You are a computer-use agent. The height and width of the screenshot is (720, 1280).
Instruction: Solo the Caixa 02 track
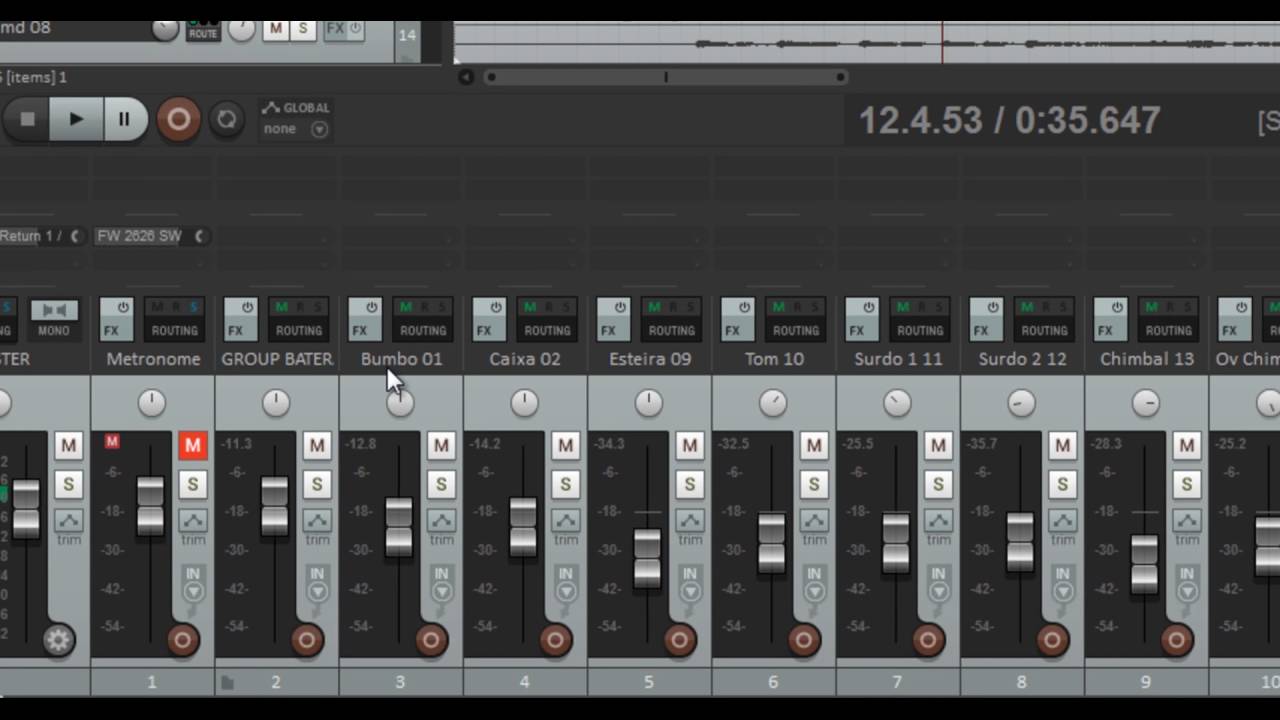click(565, 485)
